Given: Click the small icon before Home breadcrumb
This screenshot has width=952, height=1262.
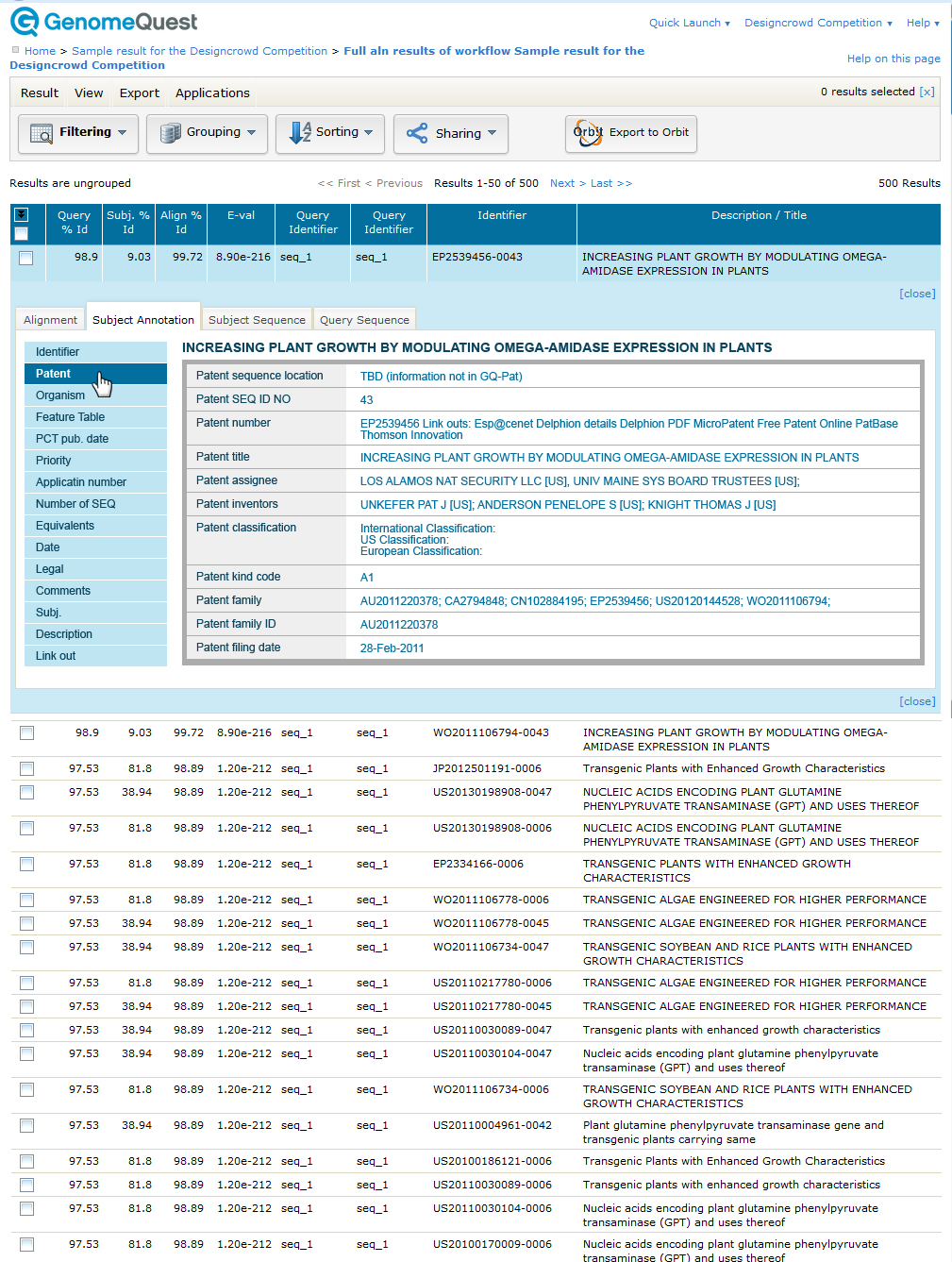Looking at the screenshot, I should (x=15, y=50).
